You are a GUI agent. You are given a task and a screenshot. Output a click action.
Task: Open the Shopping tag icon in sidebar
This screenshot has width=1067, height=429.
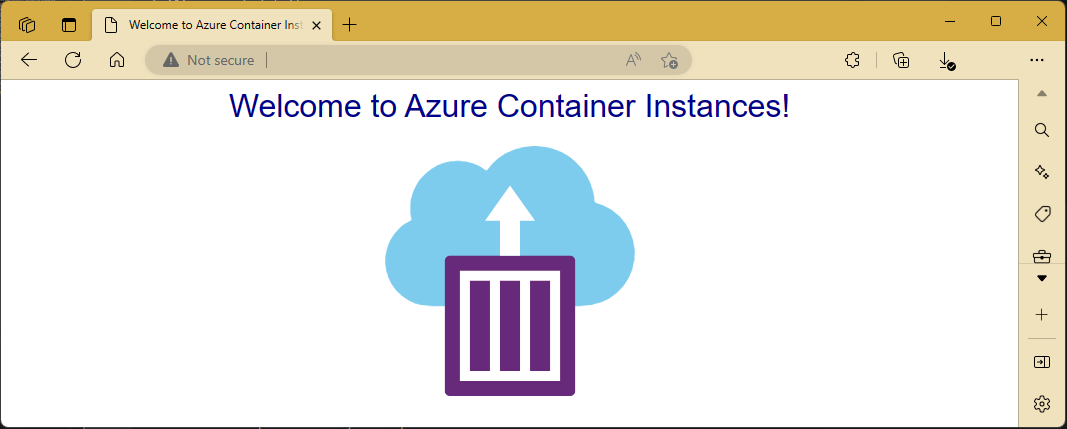[1041, 214]
